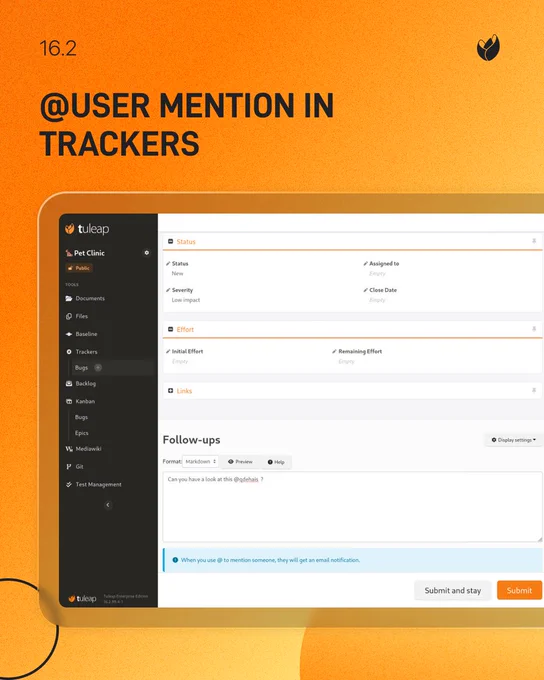
Task: Open the Baseline tool
Action: tap(86, 334)
